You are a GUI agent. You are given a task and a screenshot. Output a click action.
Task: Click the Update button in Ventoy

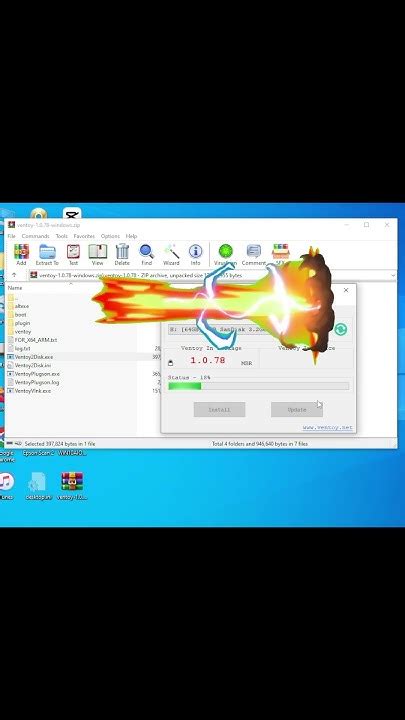(297, 410)
